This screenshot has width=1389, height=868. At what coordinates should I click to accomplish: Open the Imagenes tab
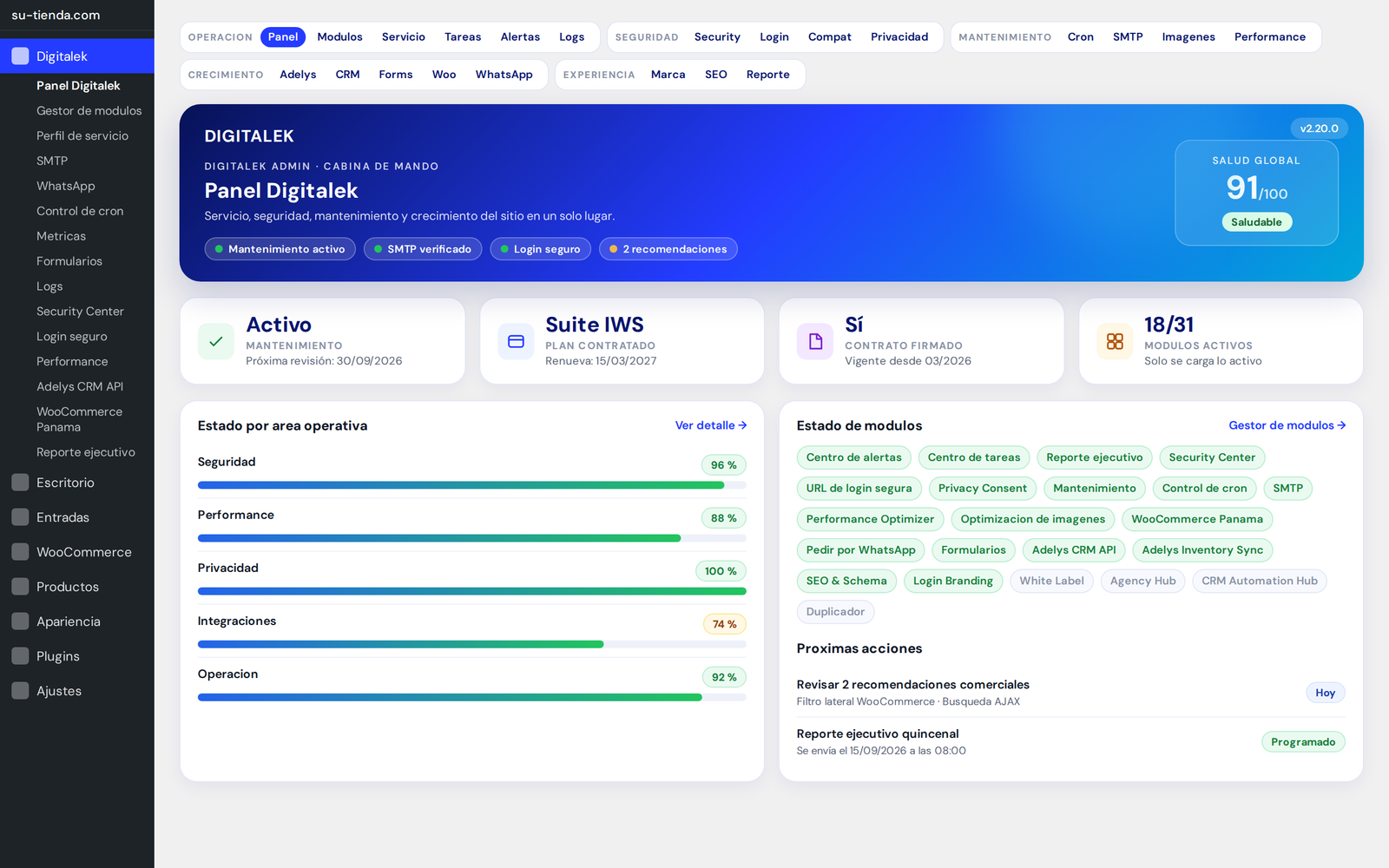[1188, 37]
